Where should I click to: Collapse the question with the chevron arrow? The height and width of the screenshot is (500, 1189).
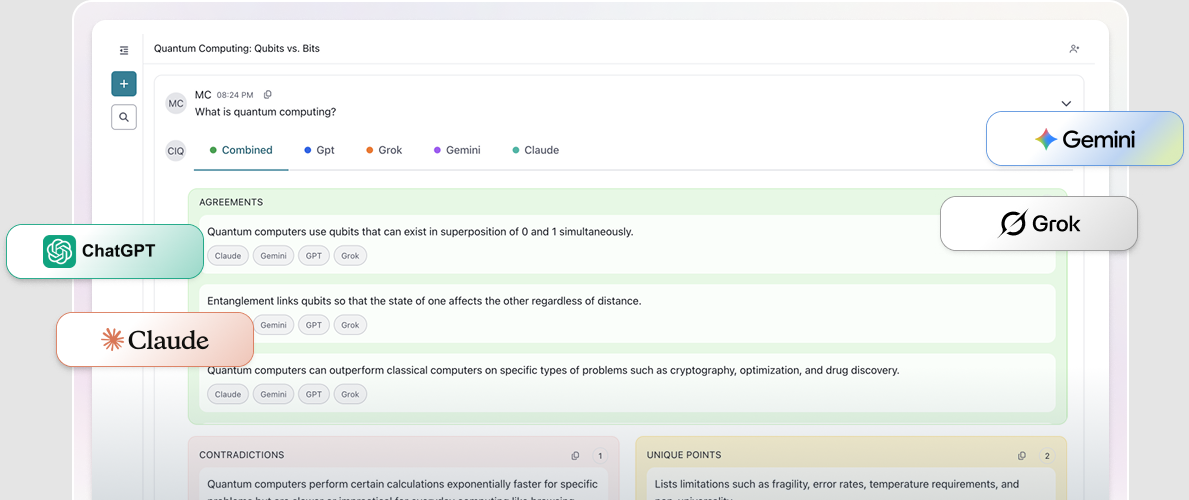(1066, 103)
